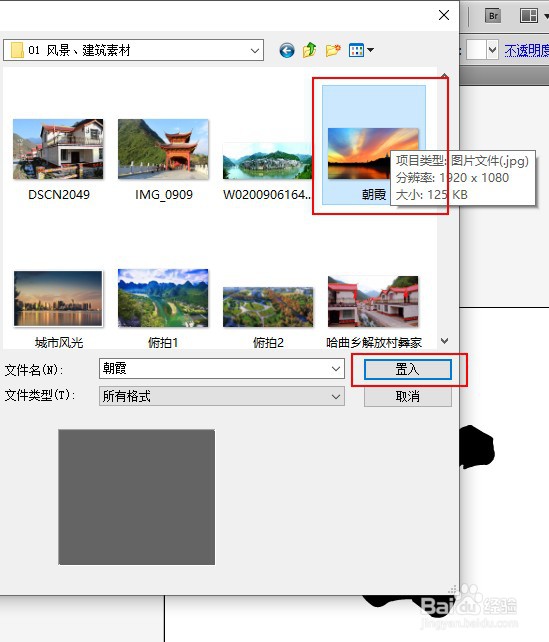Viewport: 549px width, 642px height.
Task: Click the 不透明度 link in Photoshop
Action: (526, 50)
